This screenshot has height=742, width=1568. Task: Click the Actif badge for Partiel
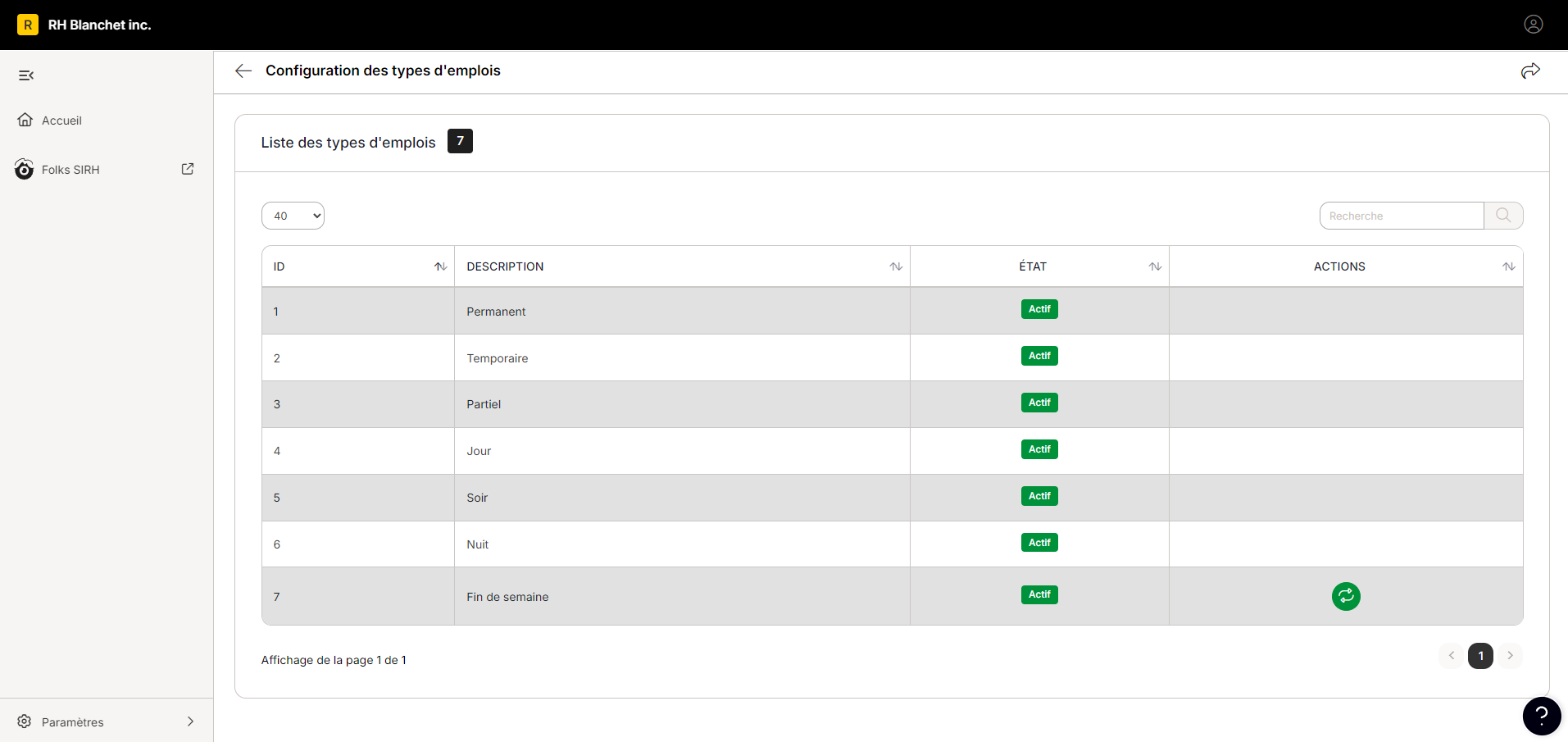[x=1039, y=403]
